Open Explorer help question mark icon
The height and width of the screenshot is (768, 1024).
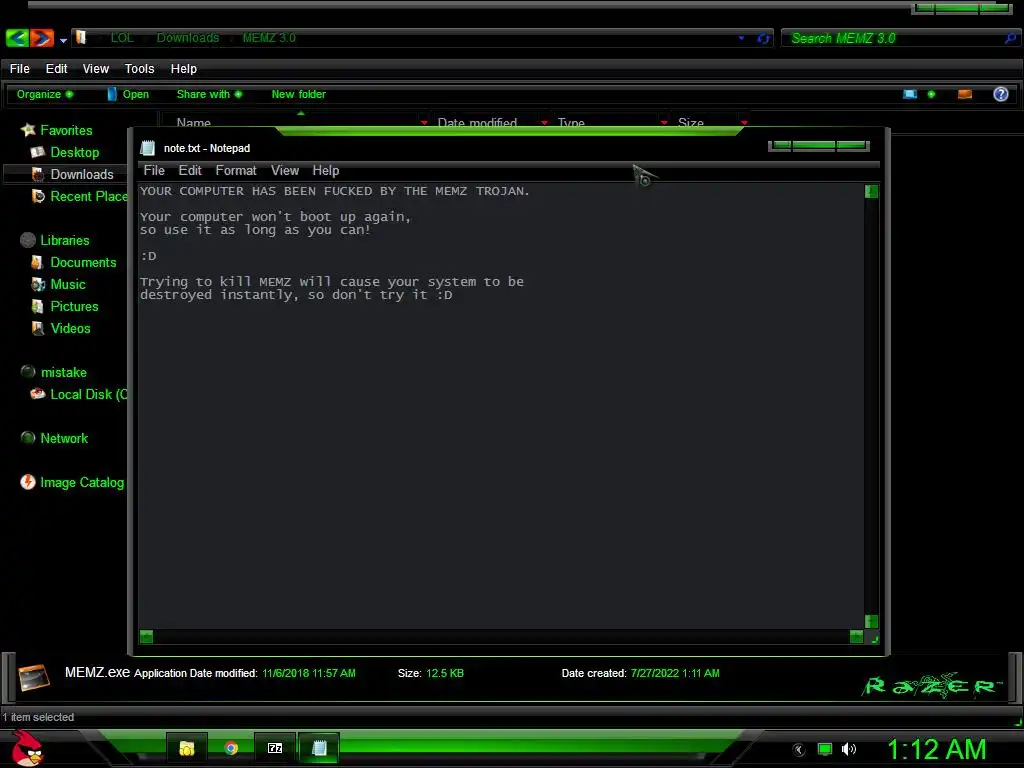coord(1000,94)
